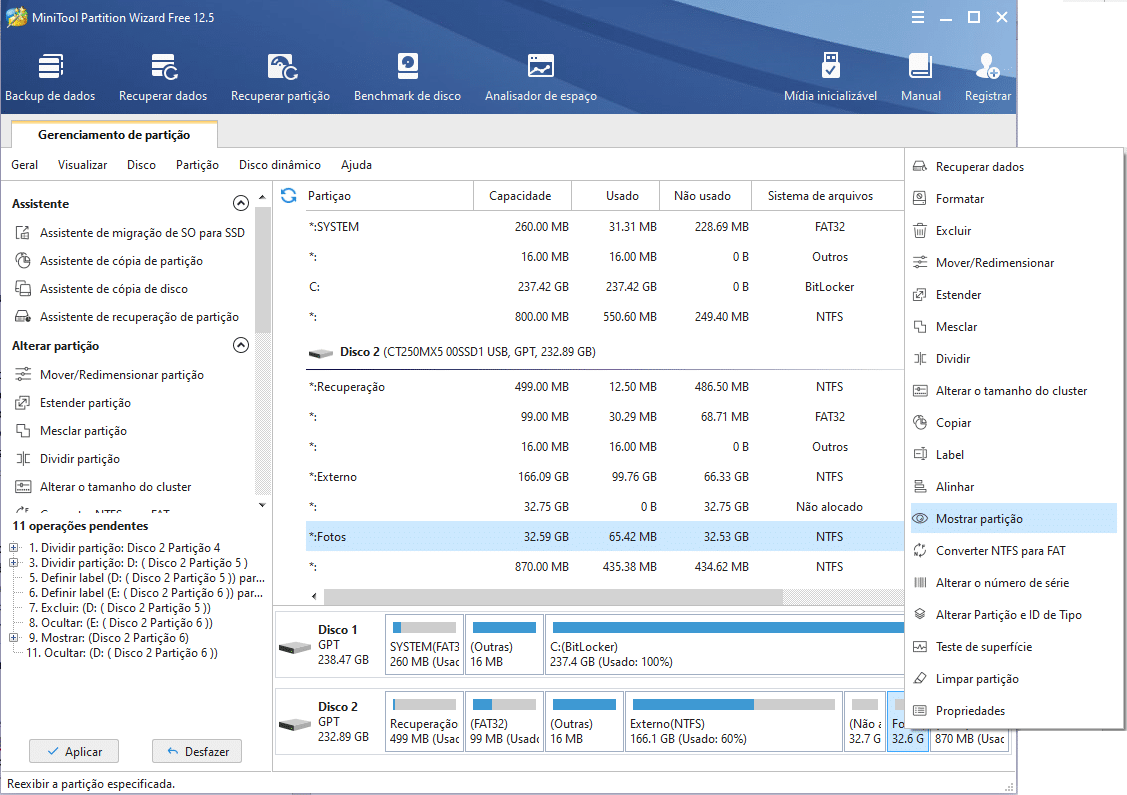Expand pending operation 1 Dividir partição

pos(14,548)
